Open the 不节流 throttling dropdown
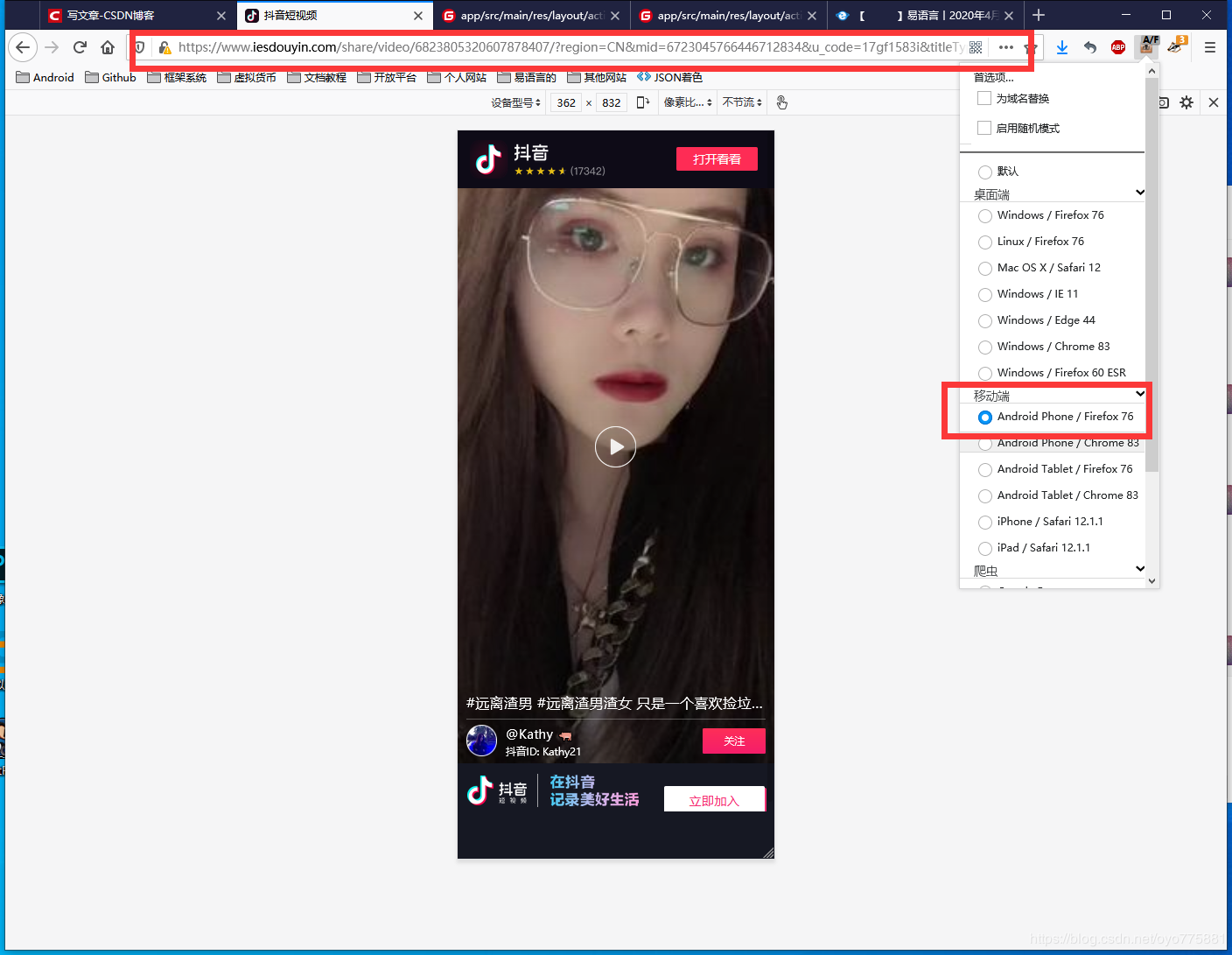1232x955 pixels. [x=742, y=102]
